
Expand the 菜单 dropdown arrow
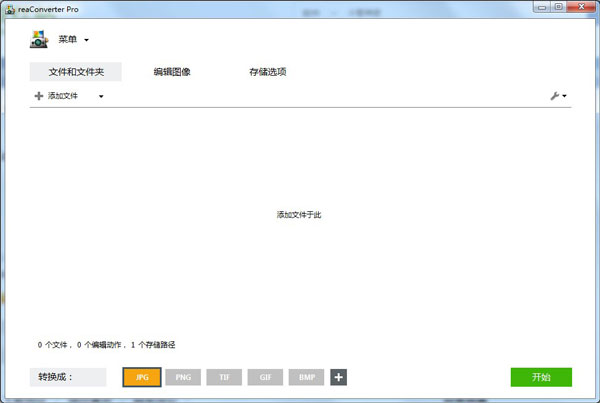pos(87,41)
